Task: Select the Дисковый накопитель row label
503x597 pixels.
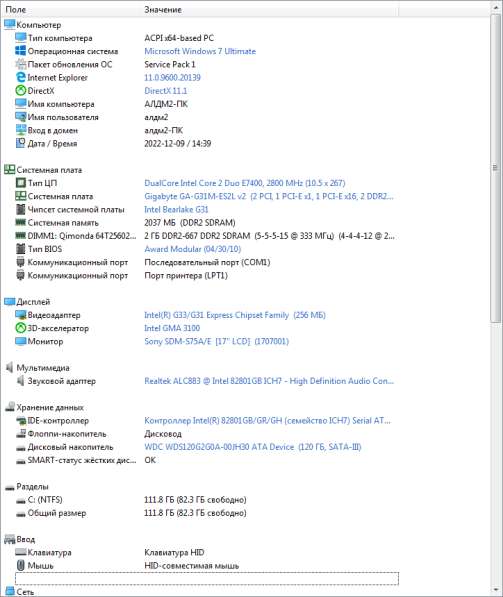Action: (x=70, y=447)
